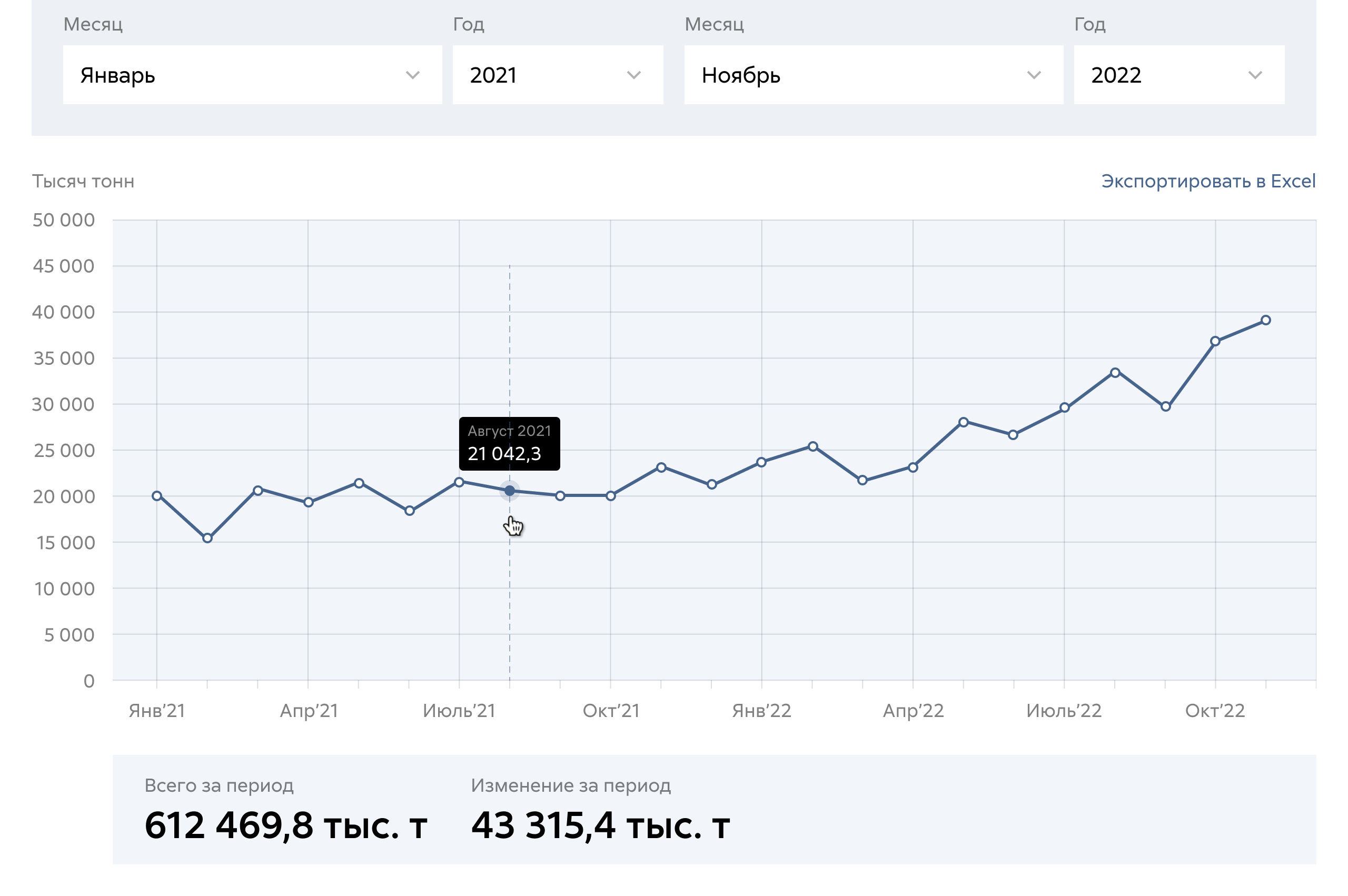The width and height of the screenshot is (1348, 896).
Task: Open the start year dropdown showing 2021
Action: coord(557,75)
